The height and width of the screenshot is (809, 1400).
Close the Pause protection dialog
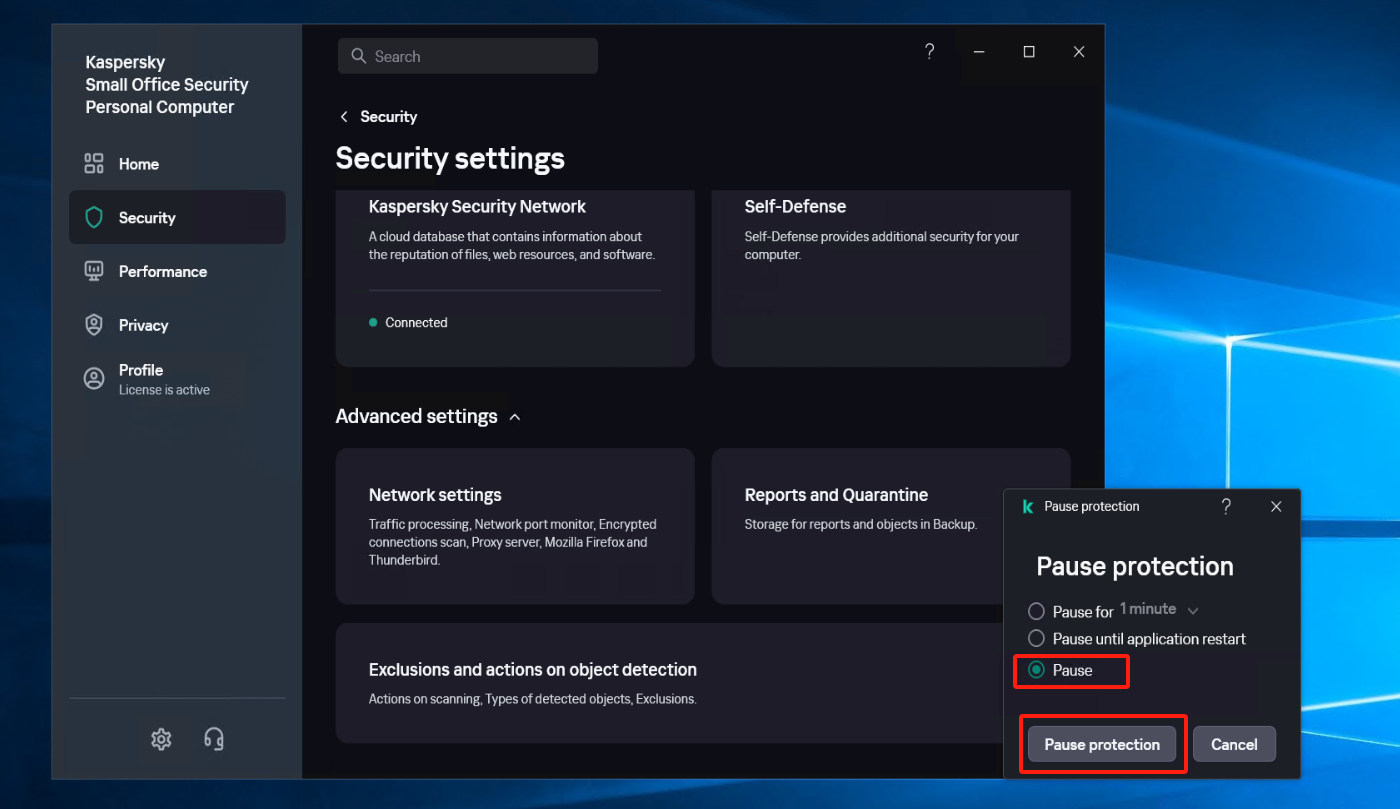[1276, 507]
